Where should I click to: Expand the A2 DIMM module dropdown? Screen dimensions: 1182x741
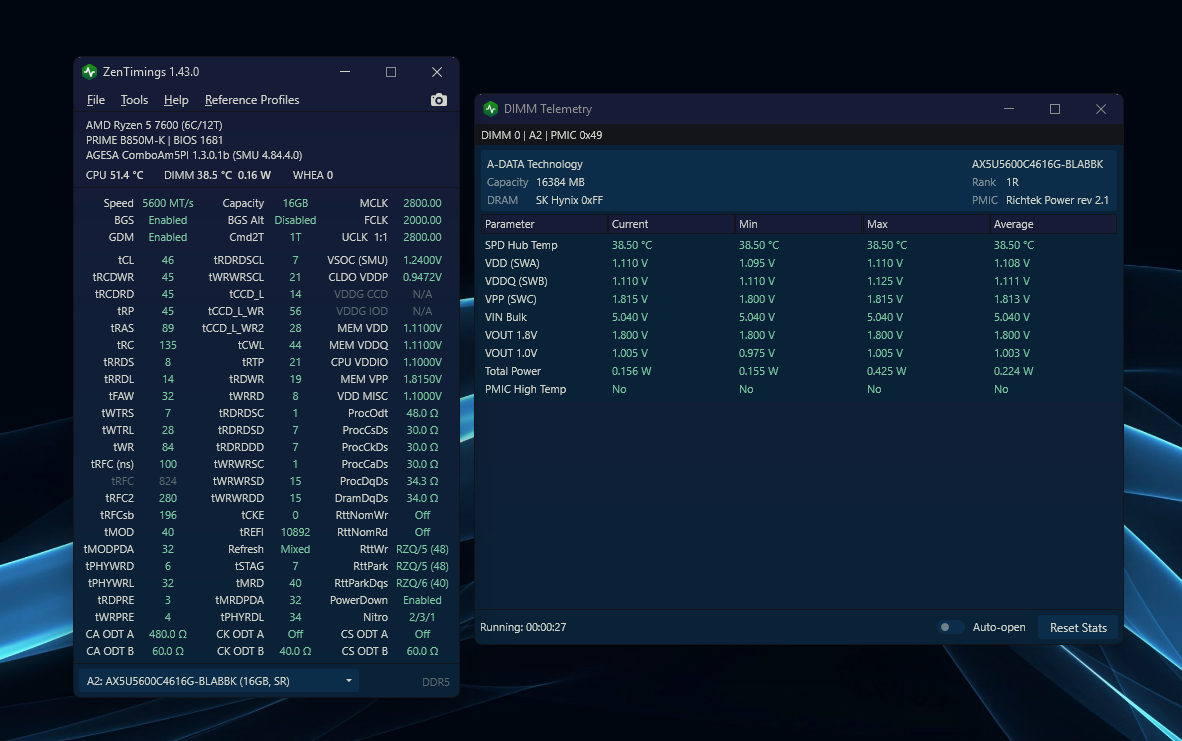(x=219, y=681)
